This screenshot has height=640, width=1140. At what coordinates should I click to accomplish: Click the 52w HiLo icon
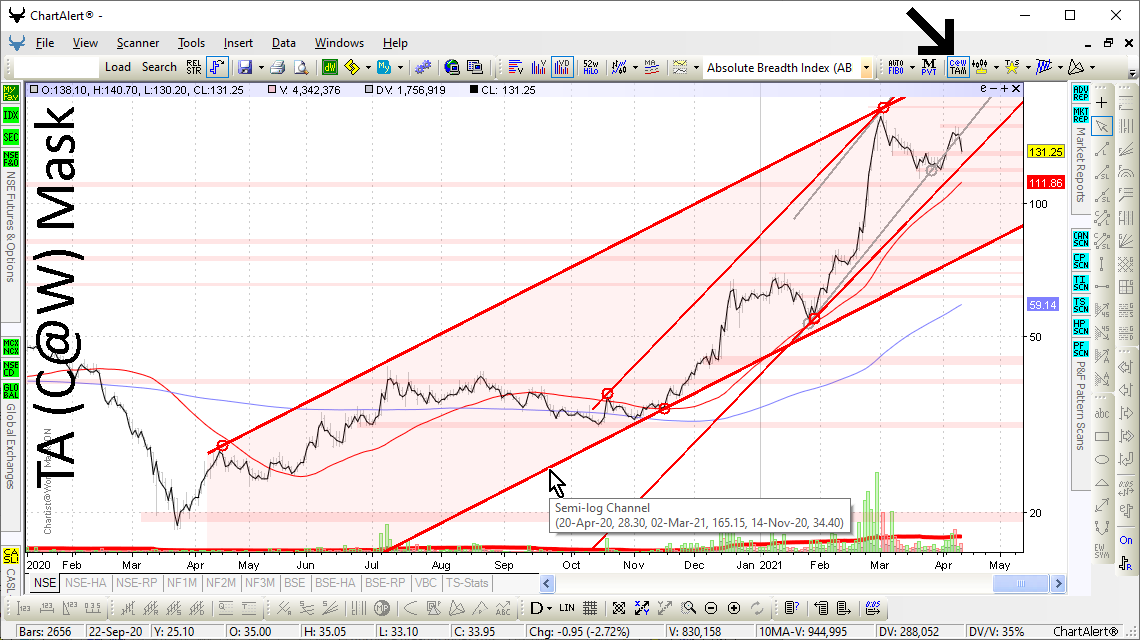tap(590, 68)
